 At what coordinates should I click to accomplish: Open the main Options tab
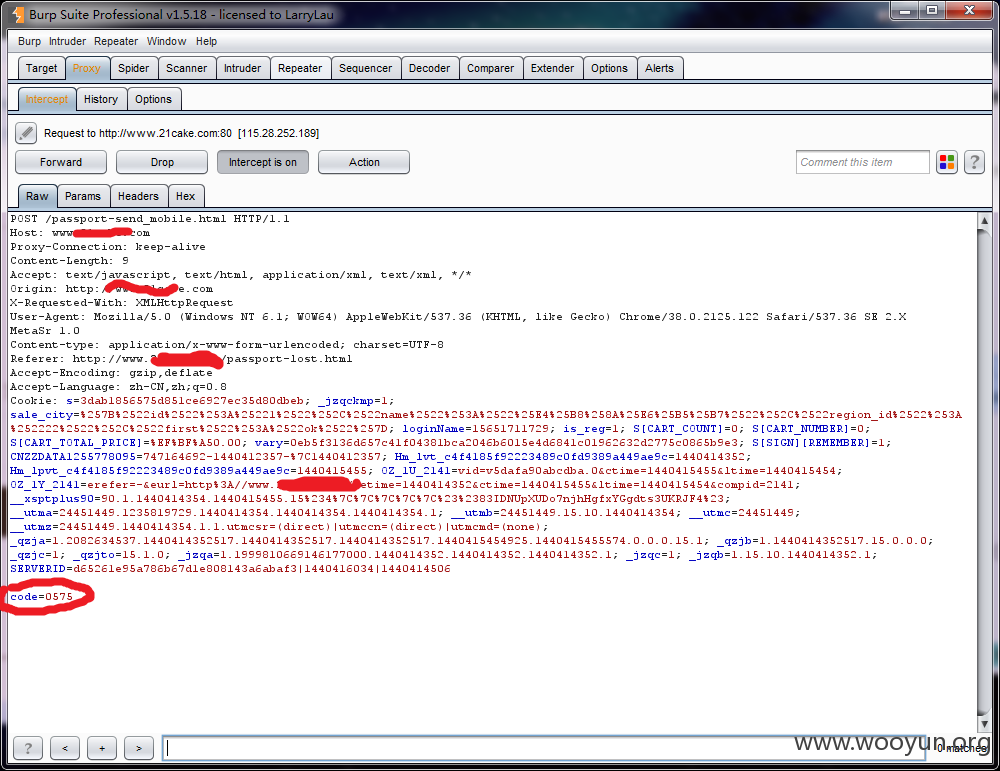point(609,68)
